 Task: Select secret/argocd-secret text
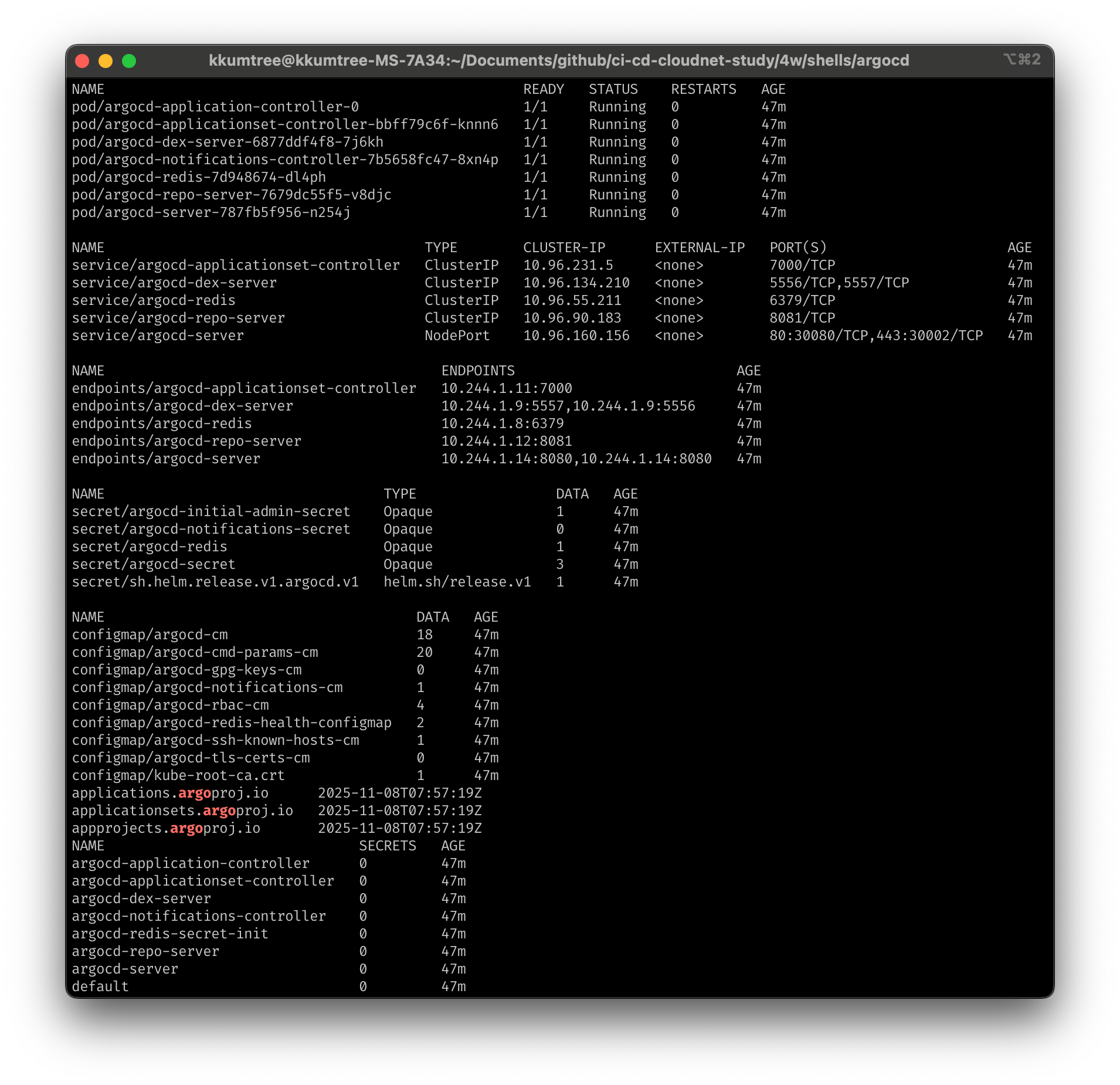[x=154, y=565]
